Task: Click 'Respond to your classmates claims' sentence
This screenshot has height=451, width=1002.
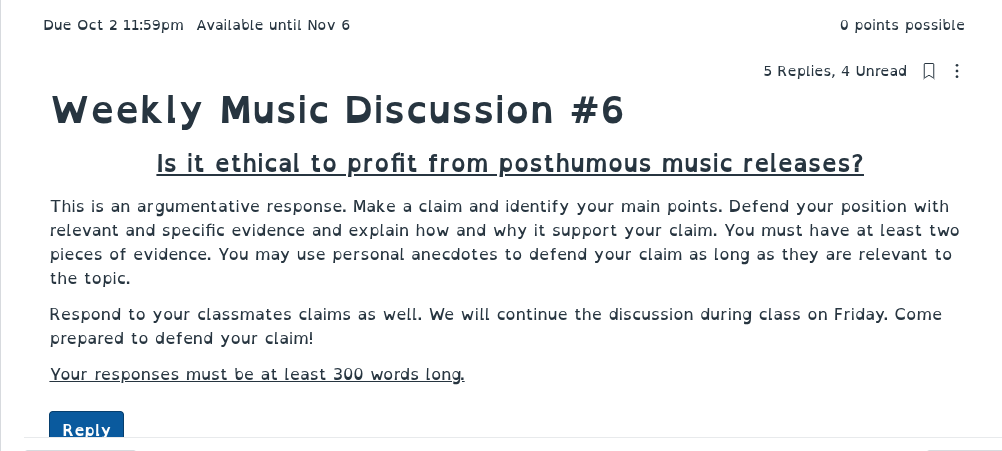Action: pos(237,314)
